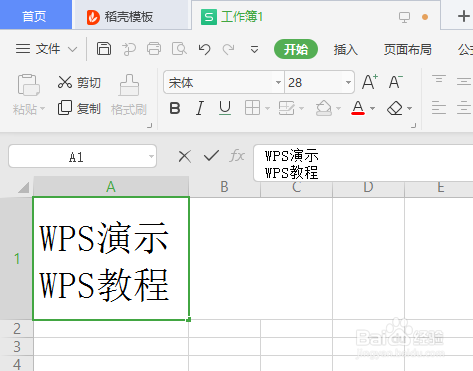Click the eraser clear formatting icon
Screen dimensions: 473x371
pos(395,108)
